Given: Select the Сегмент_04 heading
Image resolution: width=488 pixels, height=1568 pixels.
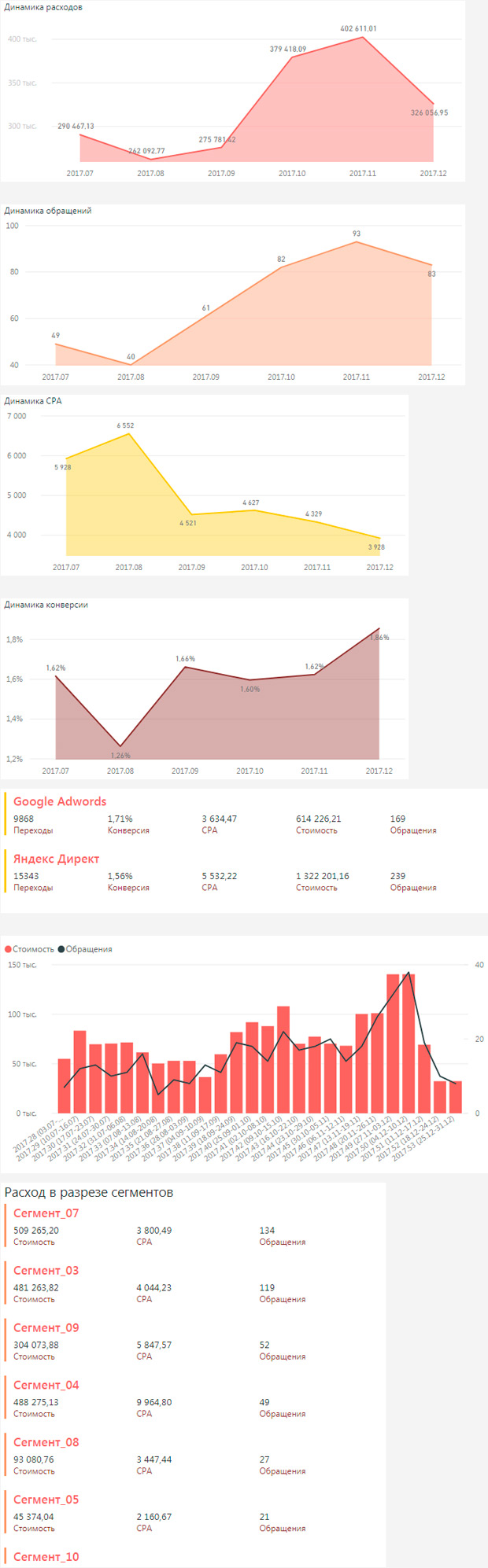Looking at the screenshot, I should 46,1386.
